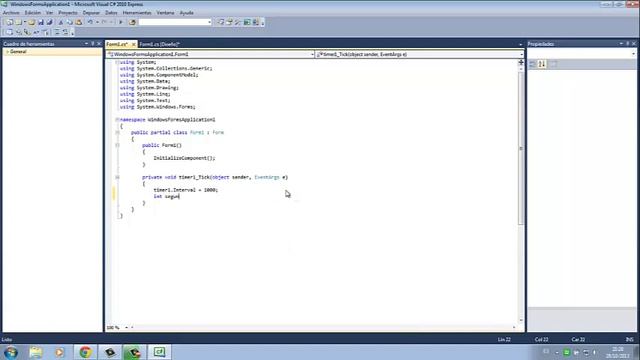This screenshot has height=360, width=640.
Task: Click the 'Lin 22' status bar entry
Action: click(x=504, y=340)
